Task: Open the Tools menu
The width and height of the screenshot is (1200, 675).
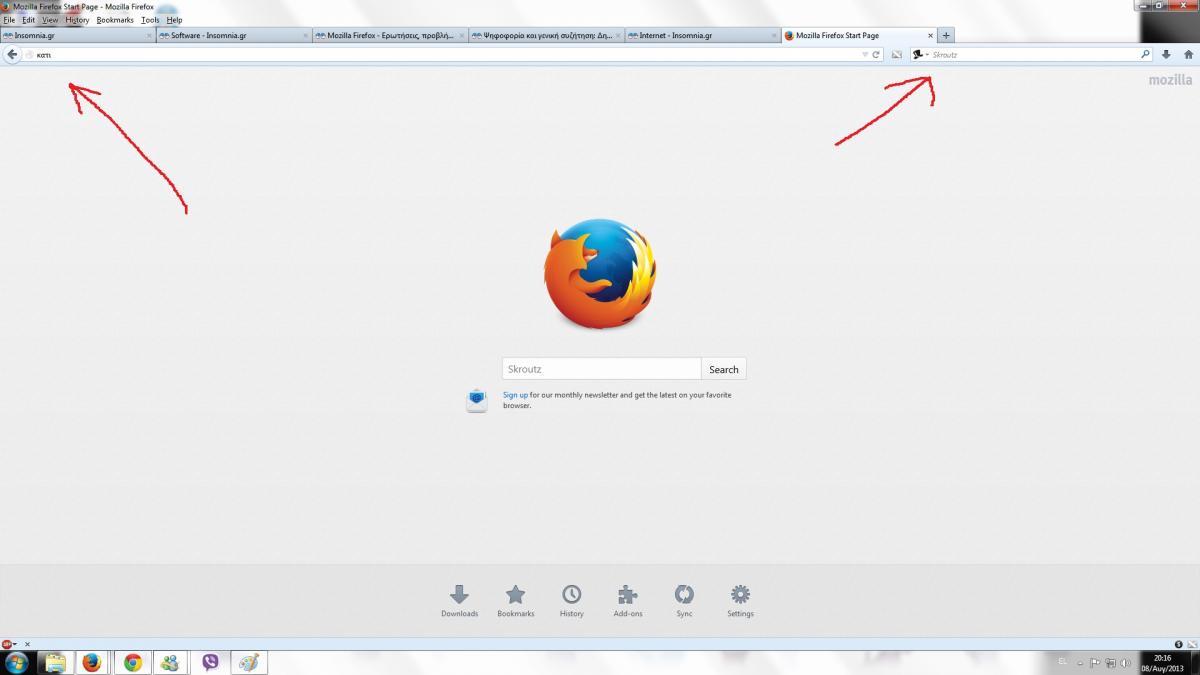Action: [x=150, y=20]
